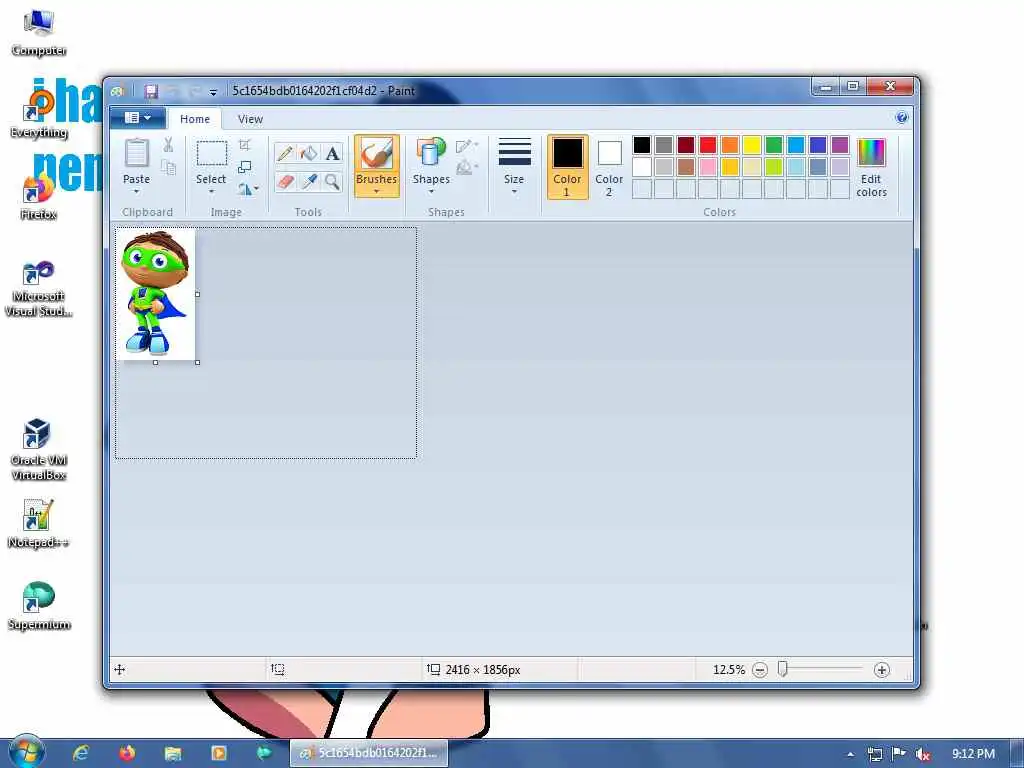Click the Computer desktop icon
The image size is (1024, 768).
[39, 33]
